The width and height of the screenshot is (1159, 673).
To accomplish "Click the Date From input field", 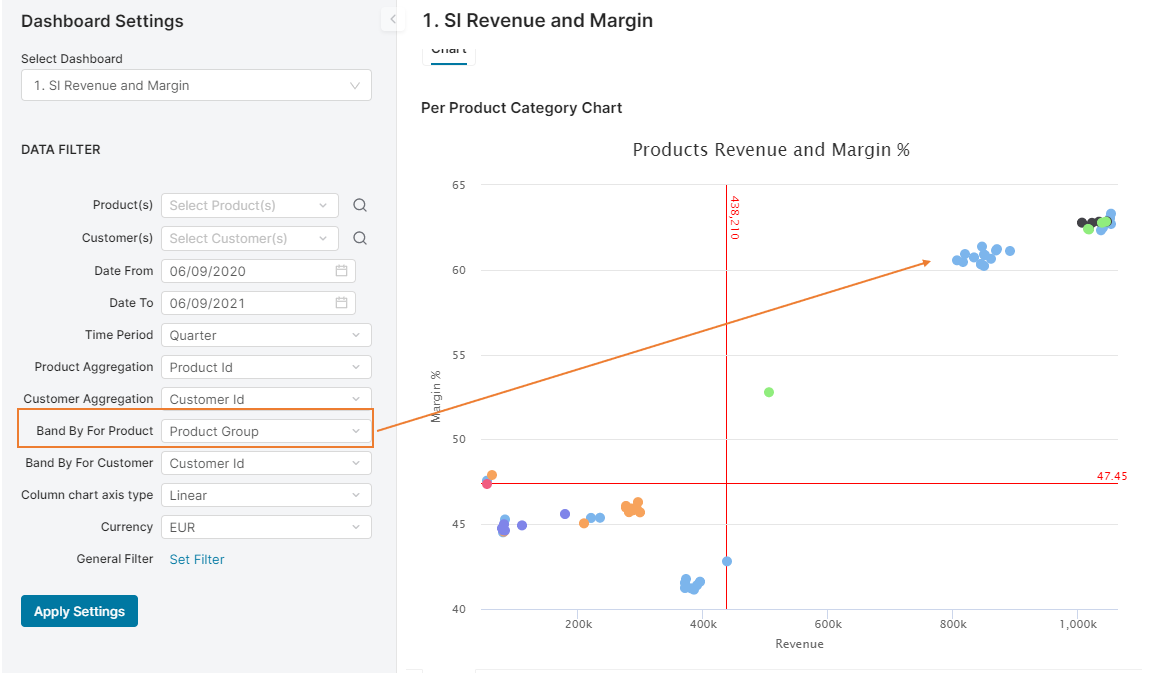I will [x=248, y=271].
